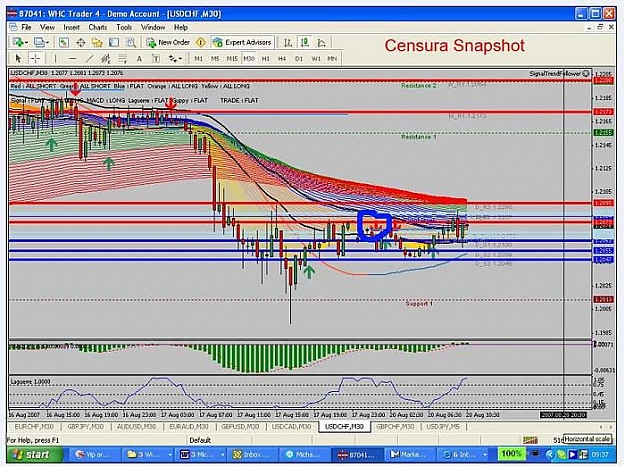Open the Insert menu
Screen dimensions: 625x467
click(x=72, y=27)
